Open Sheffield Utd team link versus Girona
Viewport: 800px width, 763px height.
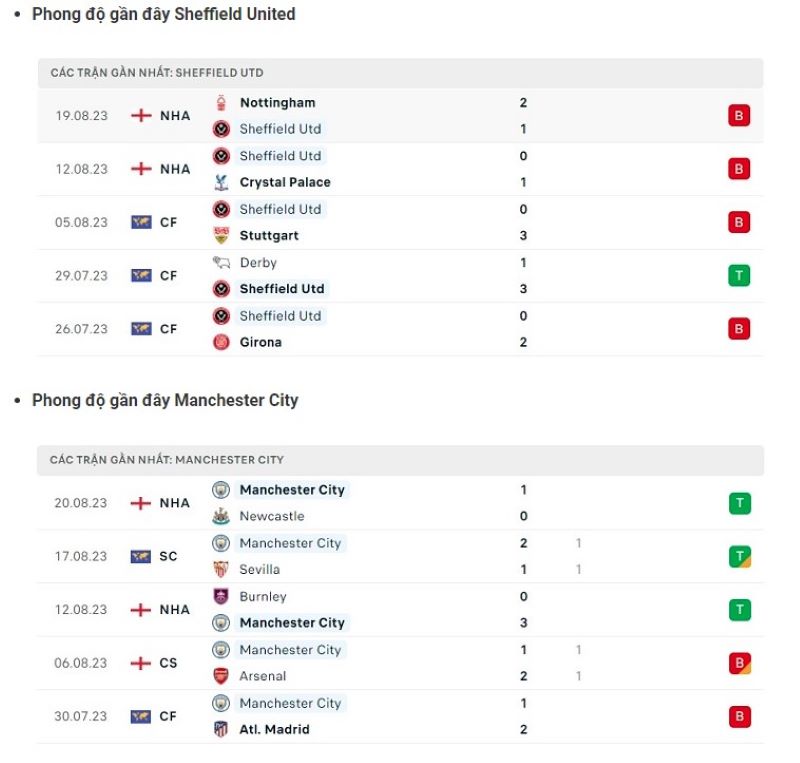[280, 316]
